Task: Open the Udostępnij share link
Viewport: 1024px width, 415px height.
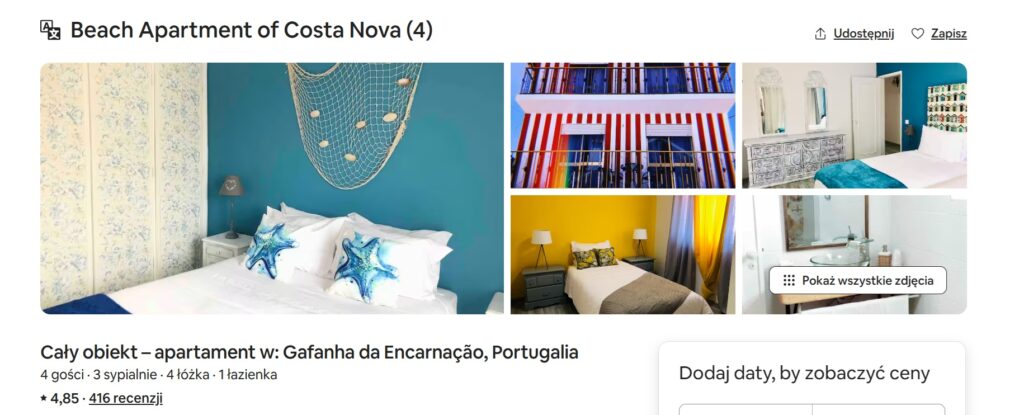Action: (x=863, y=33)
